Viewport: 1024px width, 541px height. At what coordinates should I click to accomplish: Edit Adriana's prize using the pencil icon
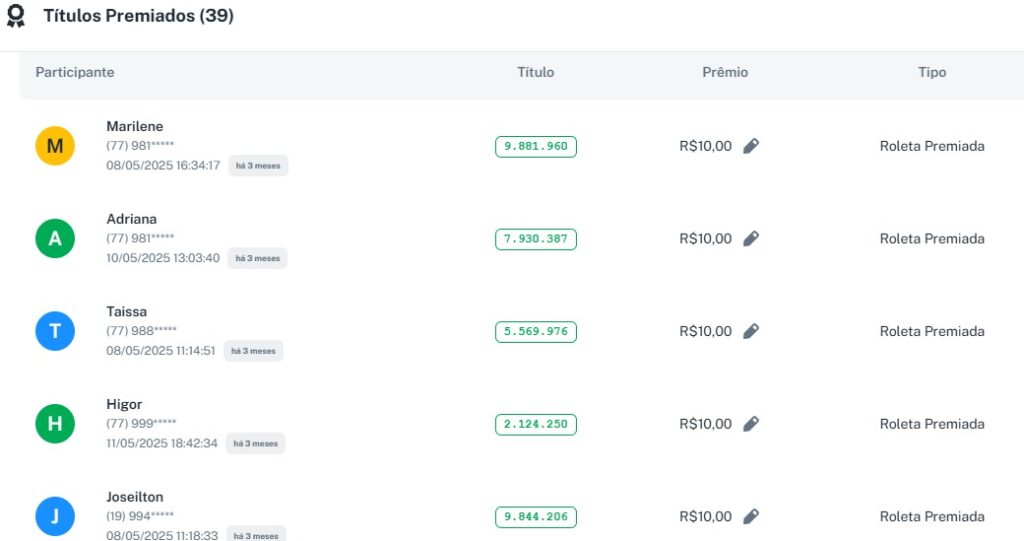(x=751, y=239)
